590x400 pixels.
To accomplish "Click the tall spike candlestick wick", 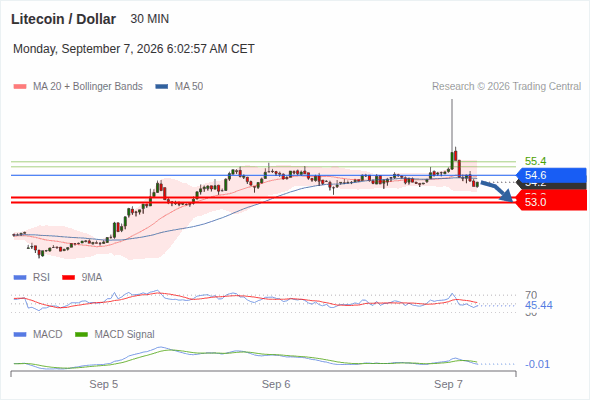I will click(452, 125).
